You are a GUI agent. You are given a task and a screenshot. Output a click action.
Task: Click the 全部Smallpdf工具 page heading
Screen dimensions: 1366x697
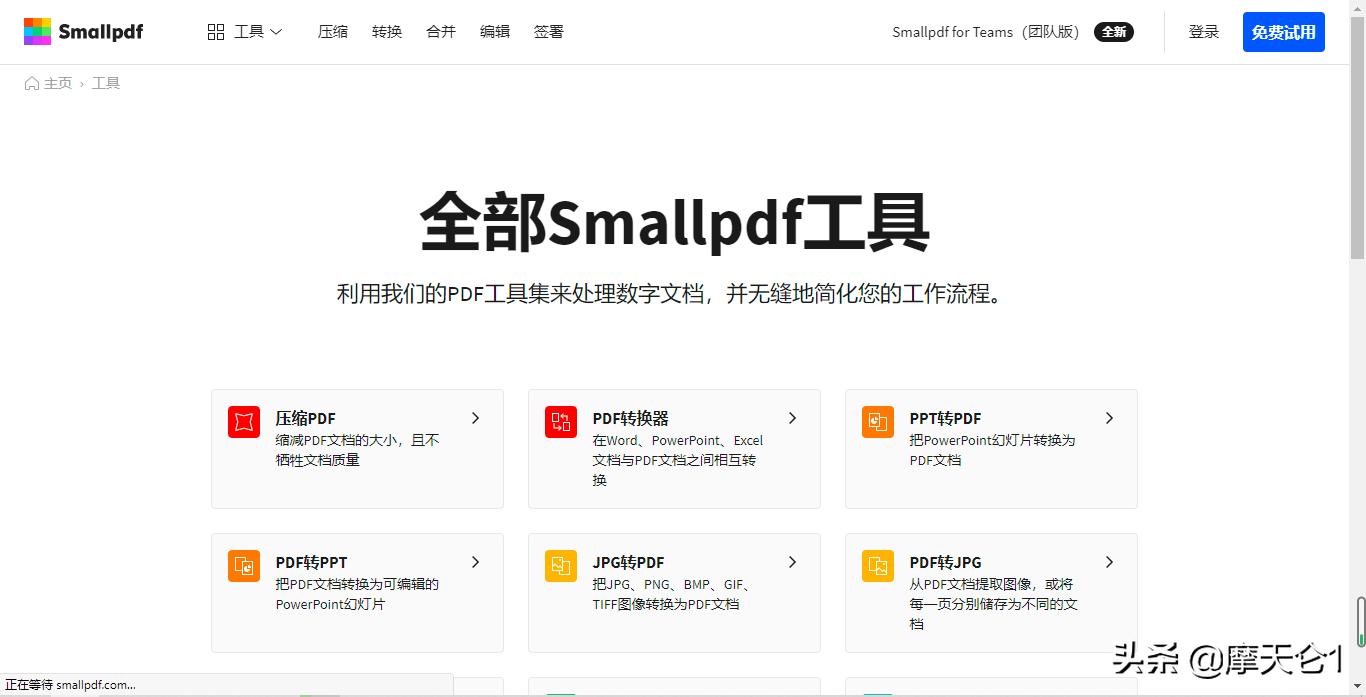675,221
